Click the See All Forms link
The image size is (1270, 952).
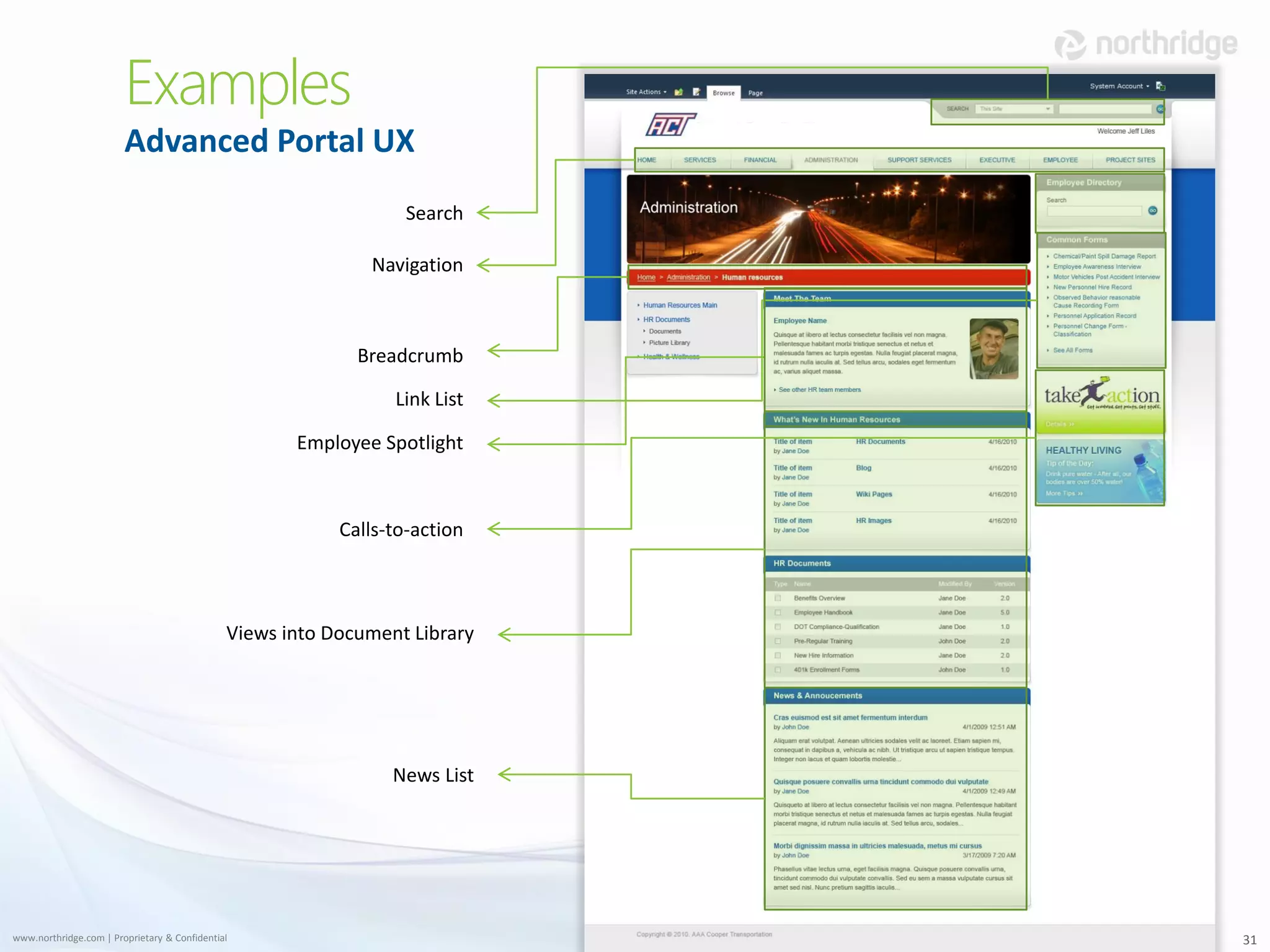pyautogui.click(x=1072, y=350)
